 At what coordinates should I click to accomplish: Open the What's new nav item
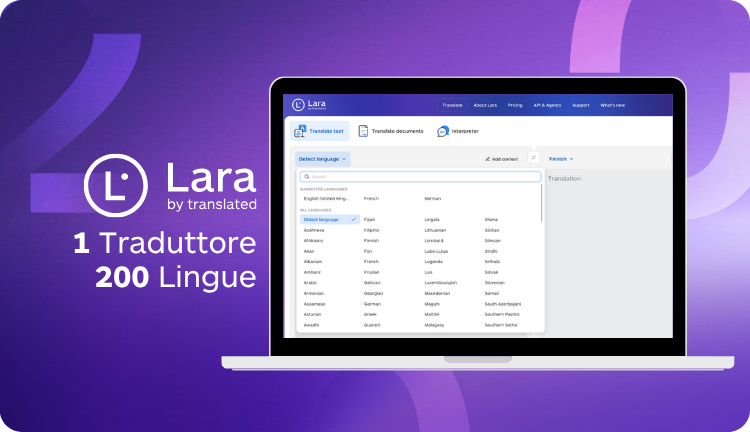[613, 105]
